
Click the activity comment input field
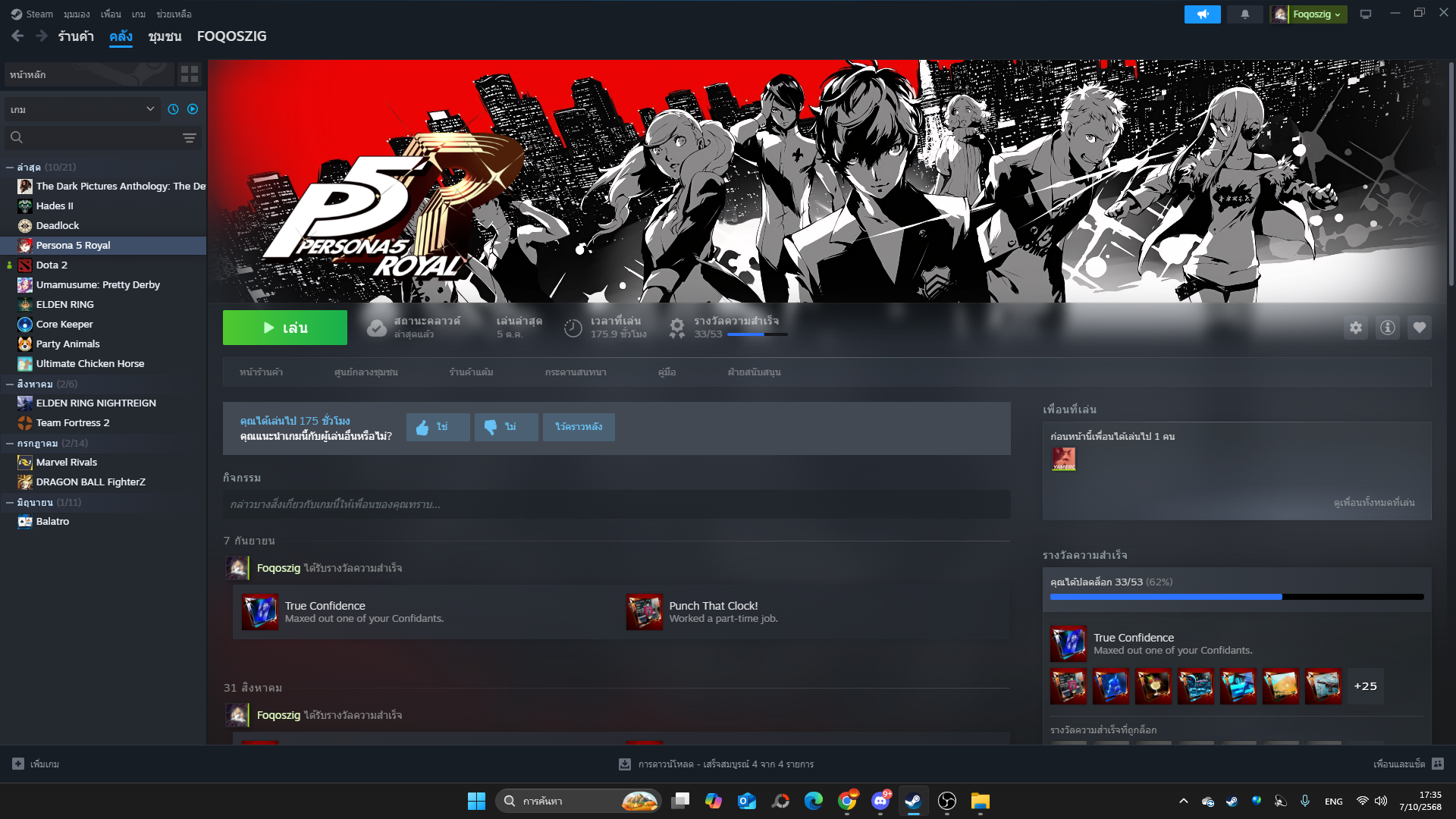pyautogui.click(x=616, y=504)
